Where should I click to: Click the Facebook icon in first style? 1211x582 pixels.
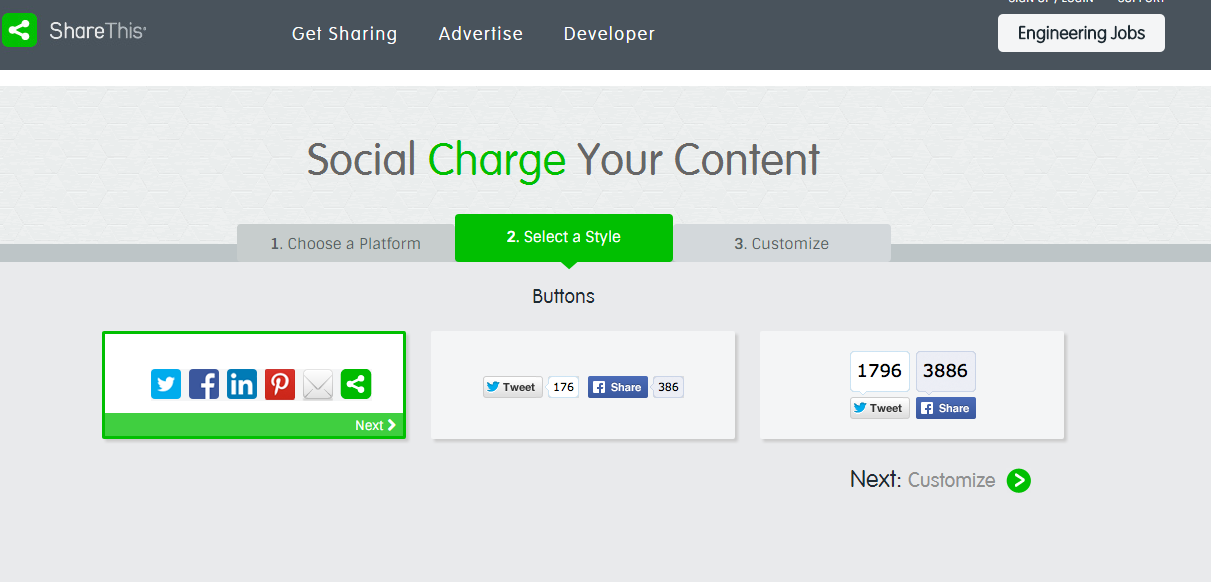coord(204,384)
